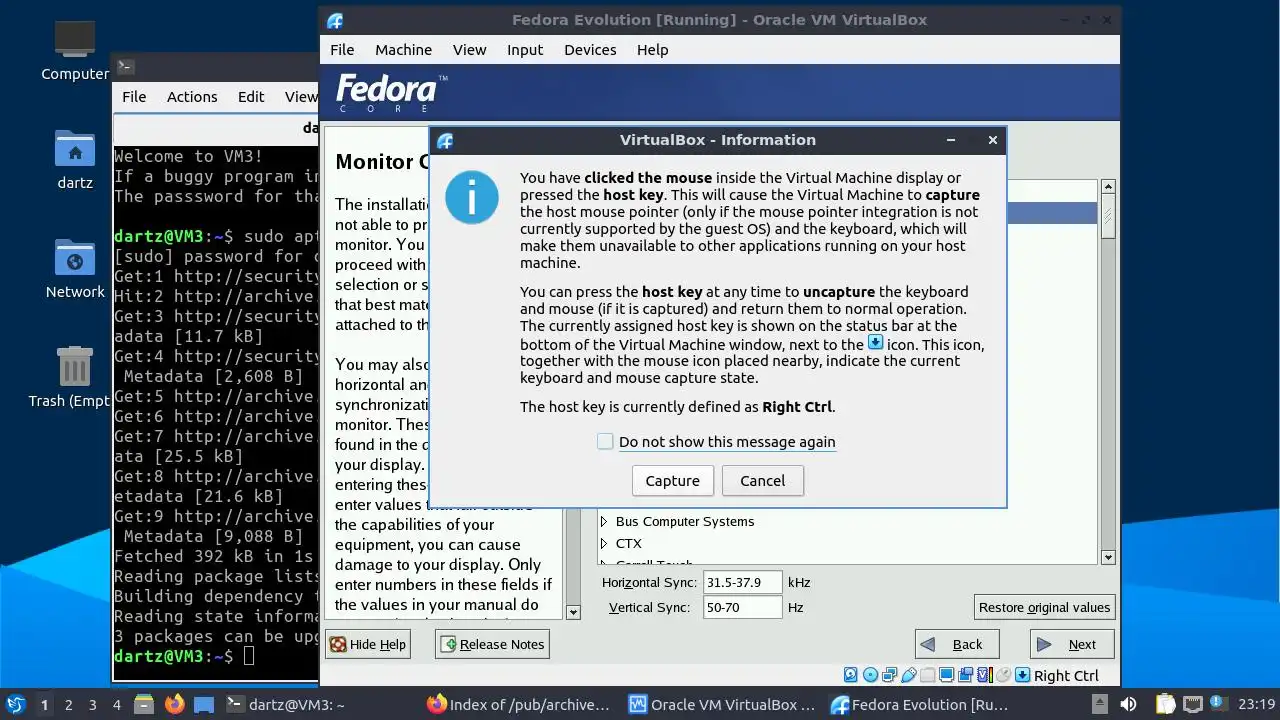Switch to Index of /pub/archive Firefox window
This screenshot has width=1280, height=720.
point(518,704)
